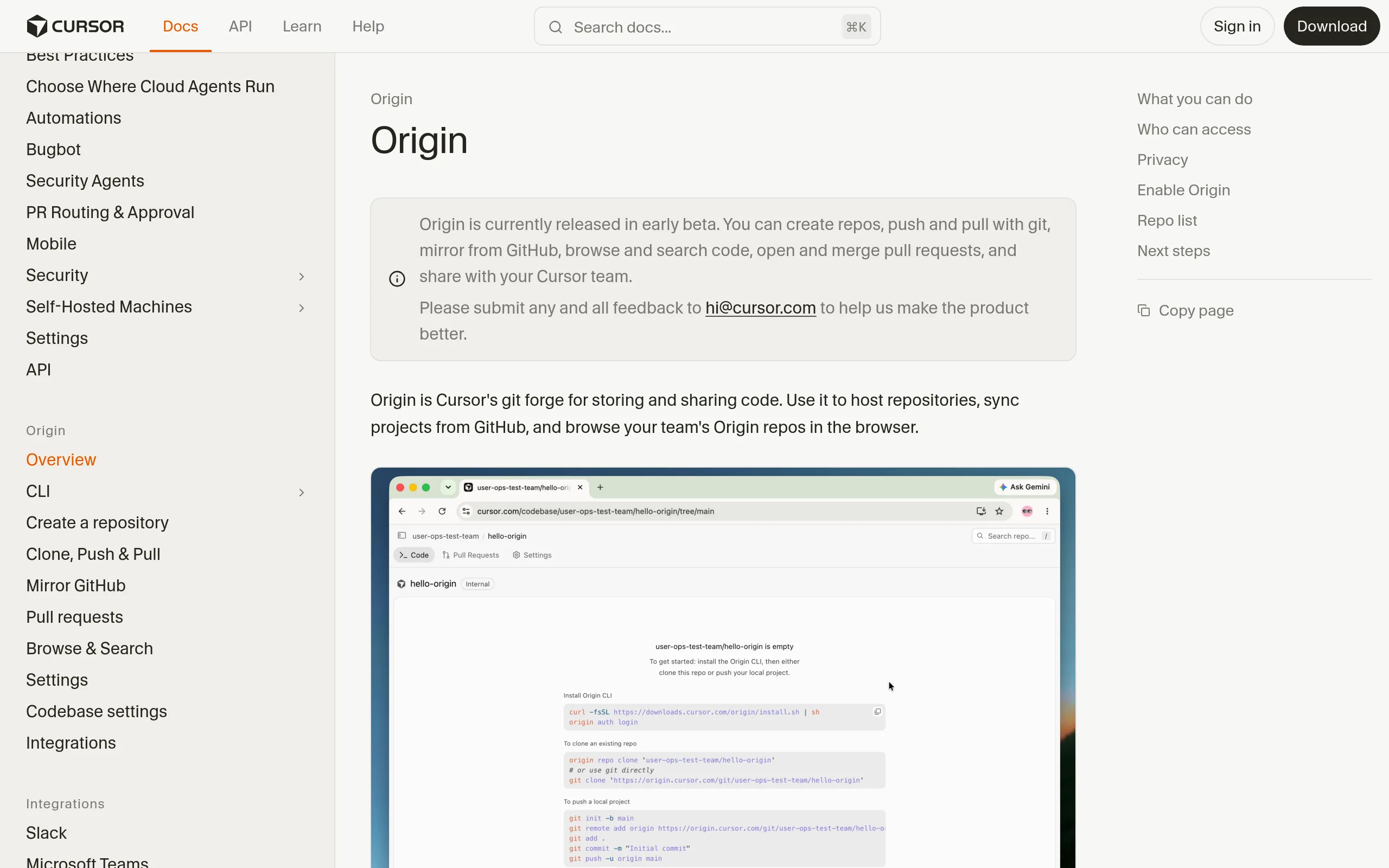Screen dimensions: 1389x868
Task: Click the Sign in button
Action: pyautogui.click(x=1237, y=27)
